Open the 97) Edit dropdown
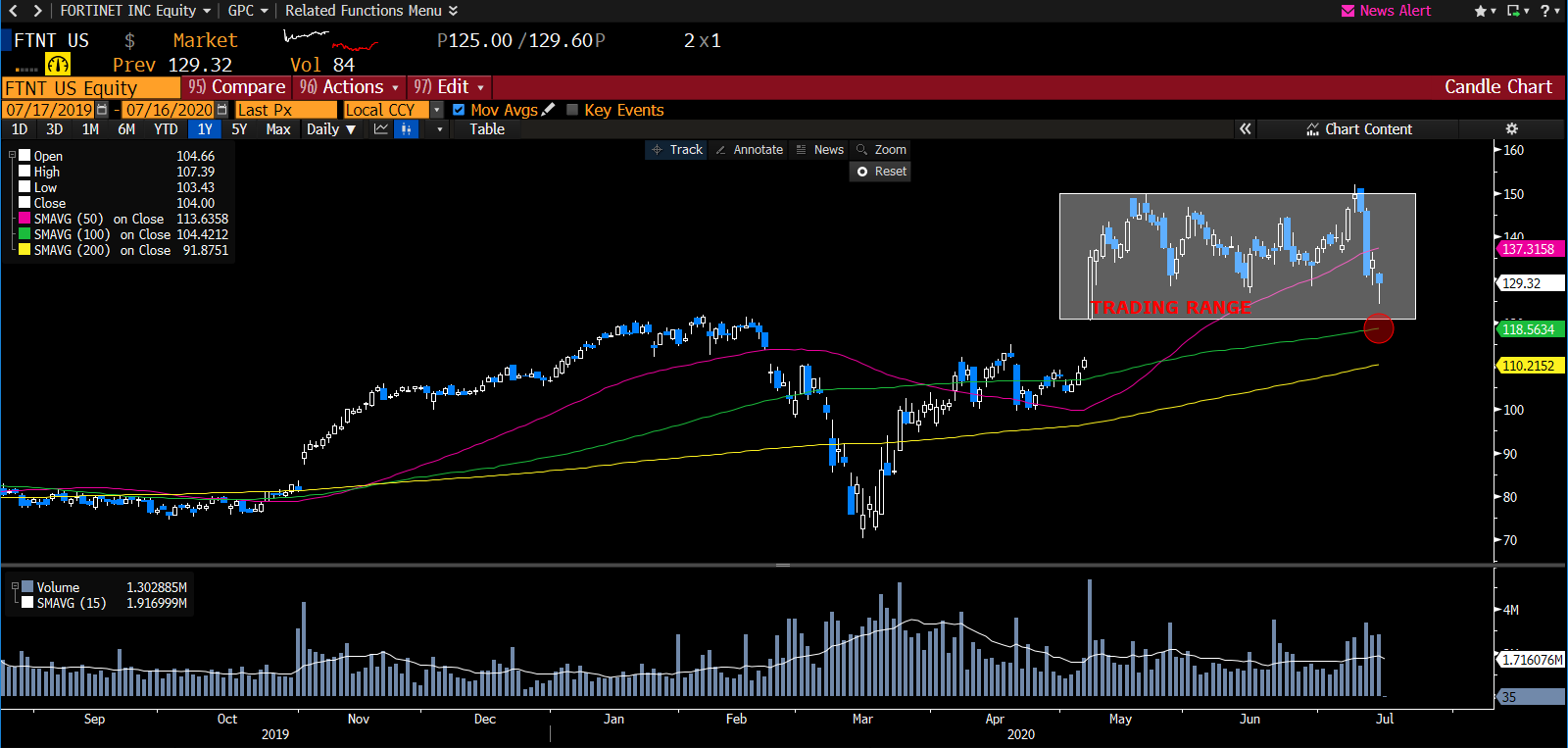Screen dimensions: 1568x748 coord(449,87)
